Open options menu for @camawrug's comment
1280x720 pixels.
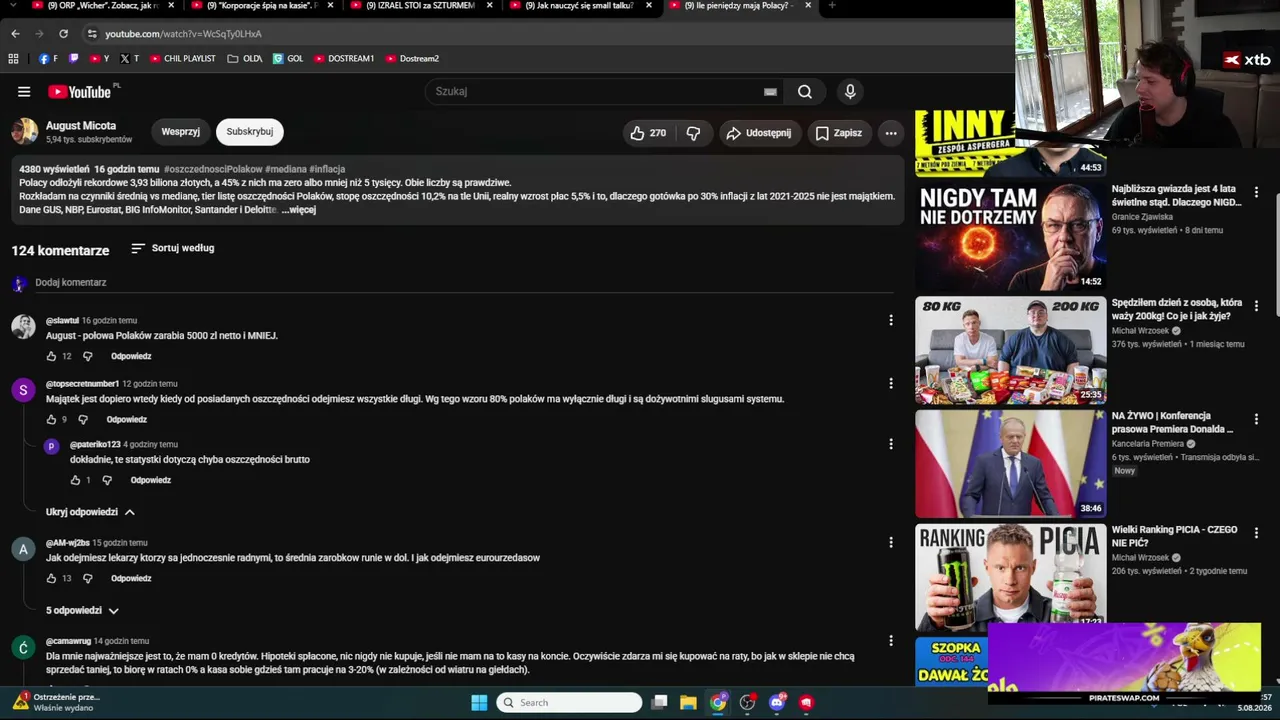coord(891,641)
